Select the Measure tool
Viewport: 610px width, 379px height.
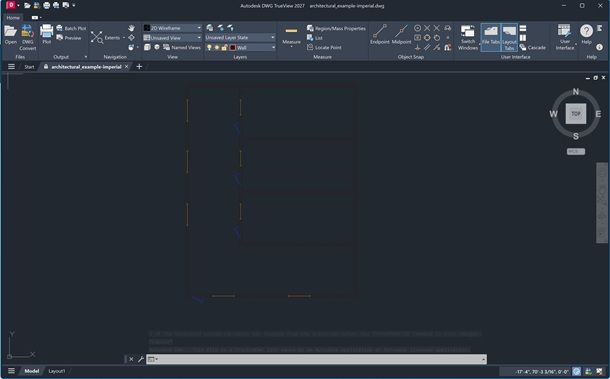click(291, 35)
